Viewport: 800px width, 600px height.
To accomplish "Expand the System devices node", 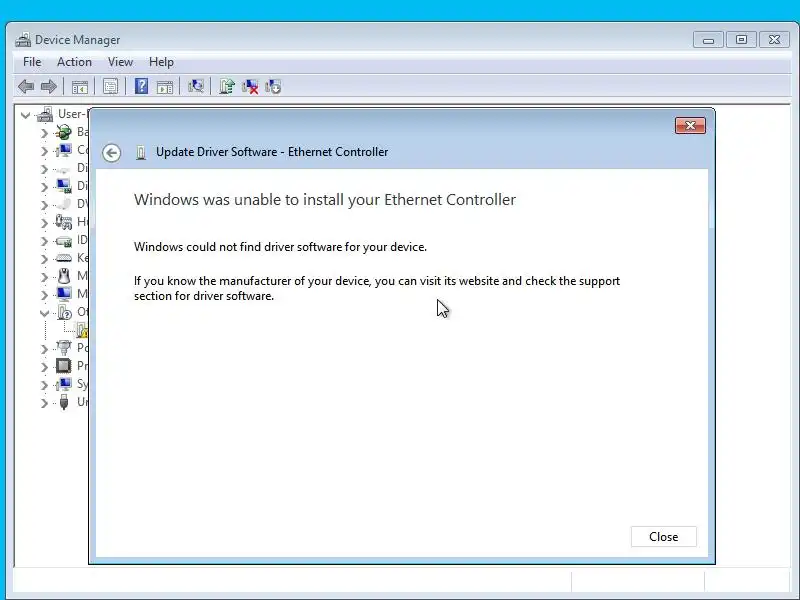I will [44, 385].
